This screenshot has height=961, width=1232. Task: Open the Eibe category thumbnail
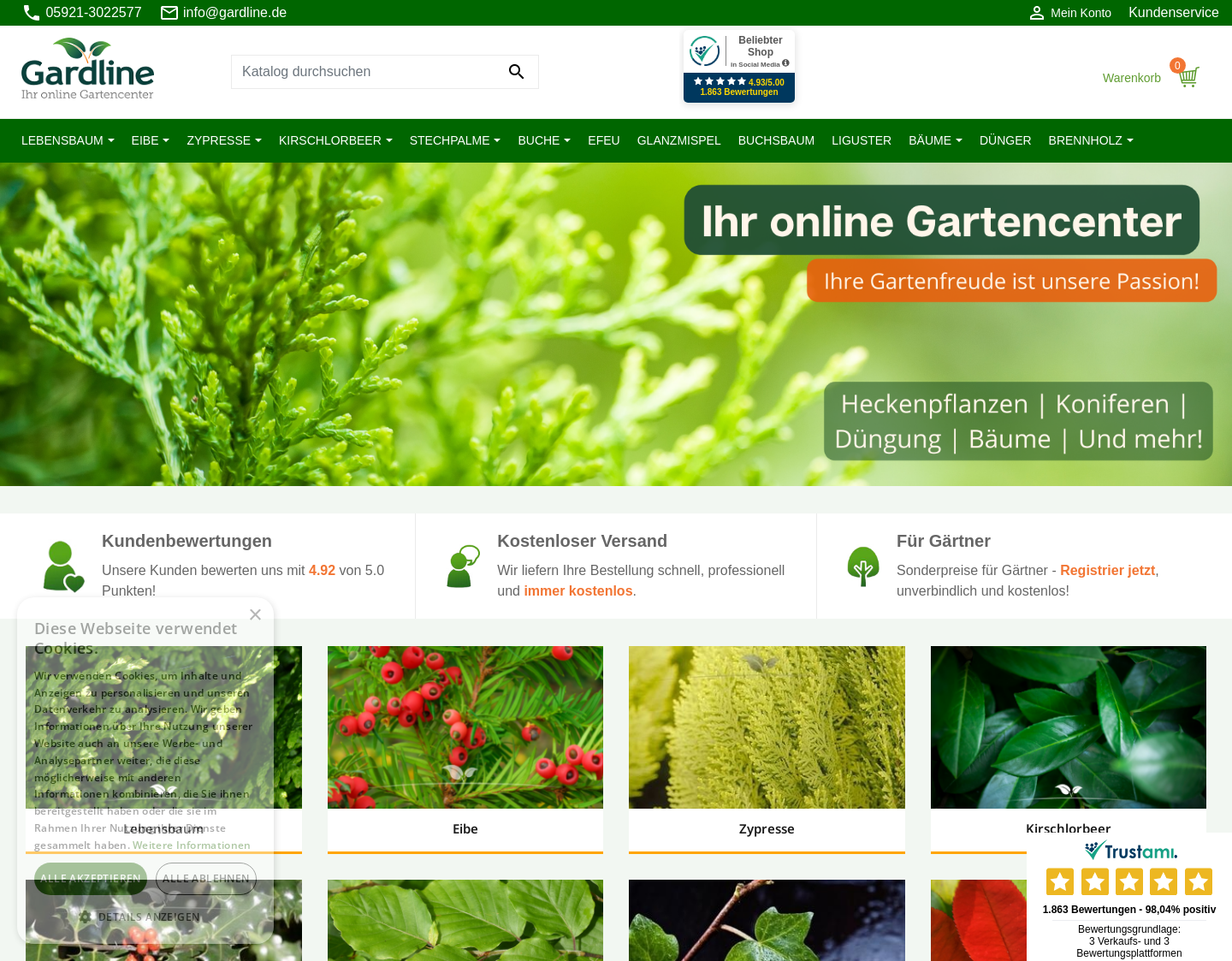[x=465, y=727]
